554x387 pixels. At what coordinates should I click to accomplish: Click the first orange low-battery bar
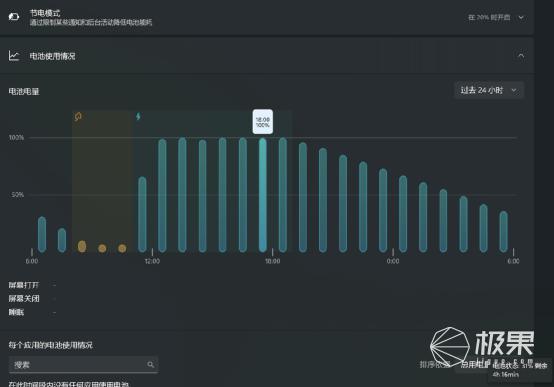point(82,246)
